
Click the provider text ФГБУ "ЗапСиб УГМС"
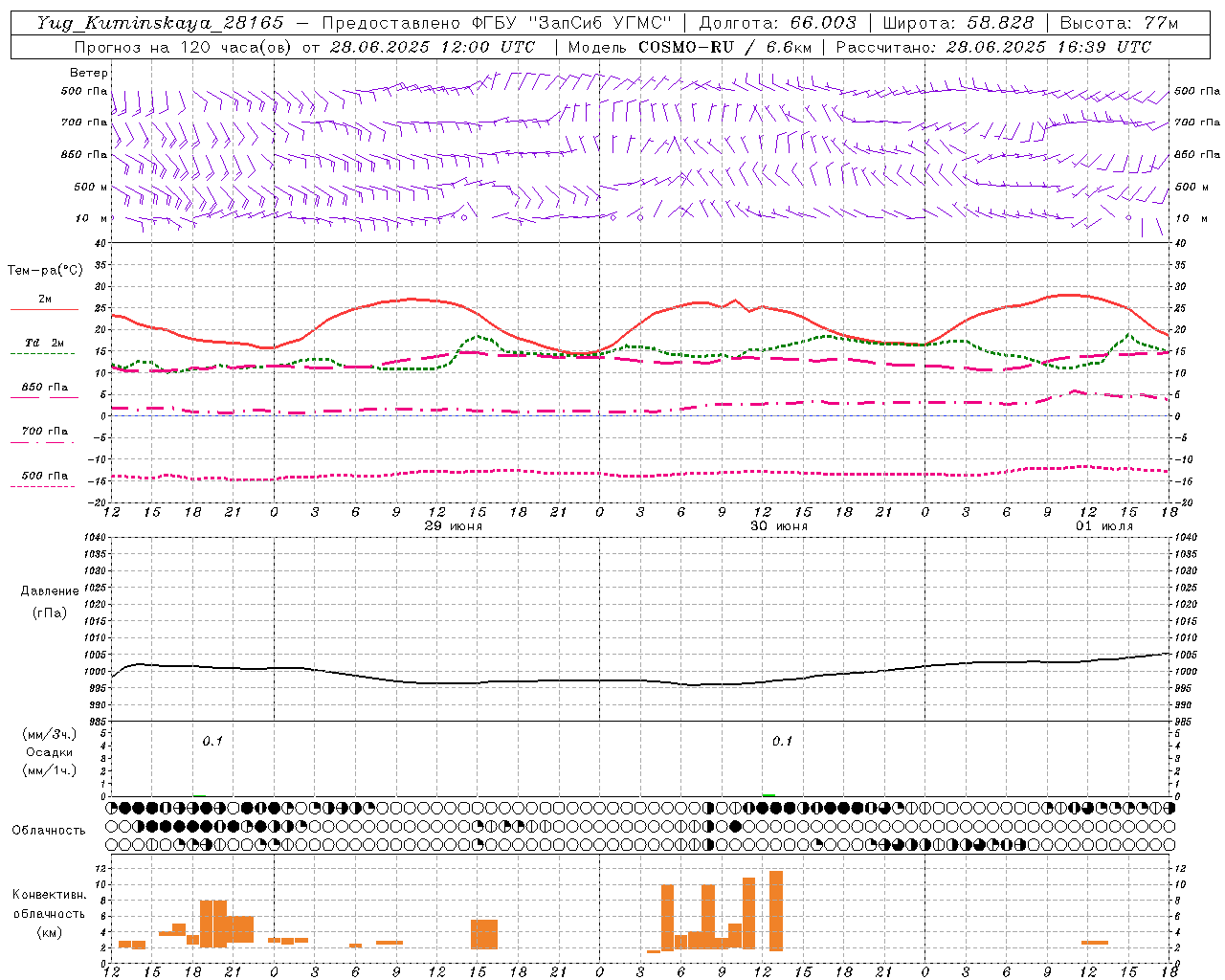pos(574,23)
